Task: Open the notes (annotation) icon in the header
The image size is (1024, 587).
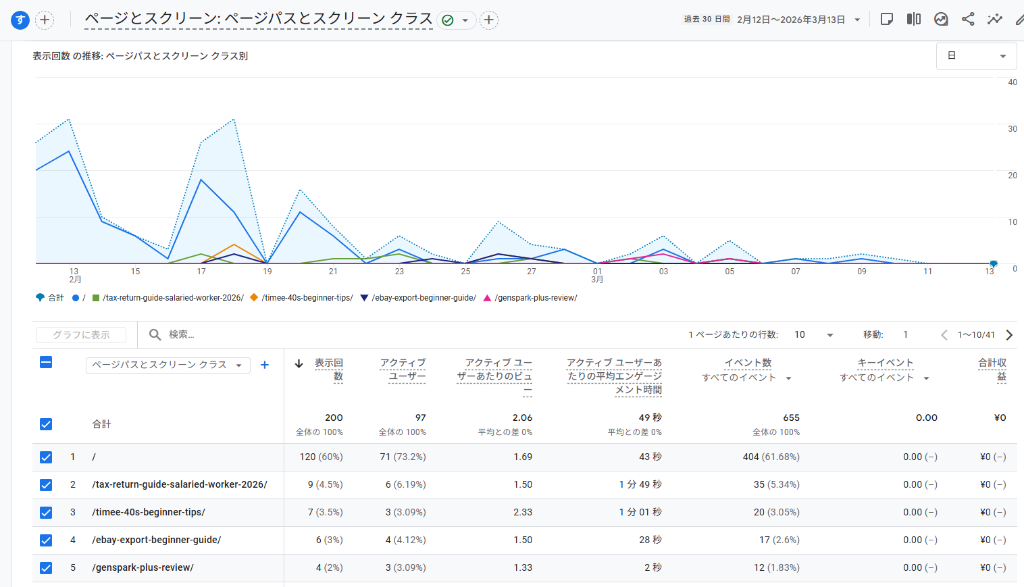Action: 888,17
